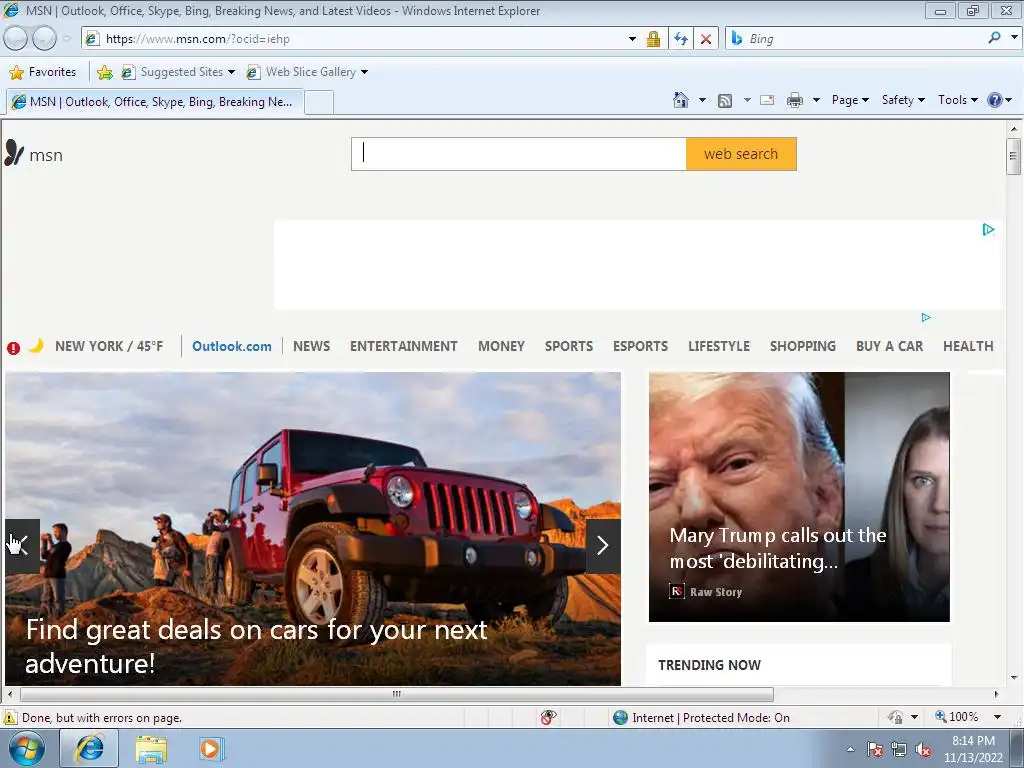The width and height of the screenshot is (1024, 768).
Task: Click the Print icon
Action: (x=795, y=100)
